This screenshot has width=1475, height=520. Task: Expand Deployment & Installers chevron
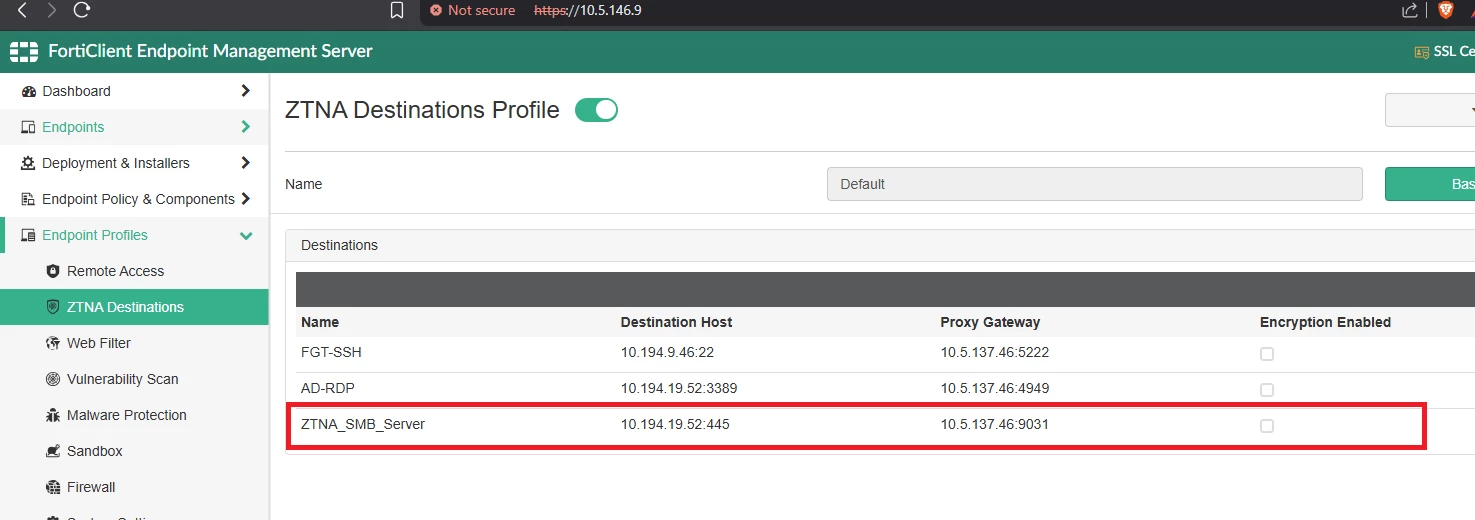[x=246, y=163]
